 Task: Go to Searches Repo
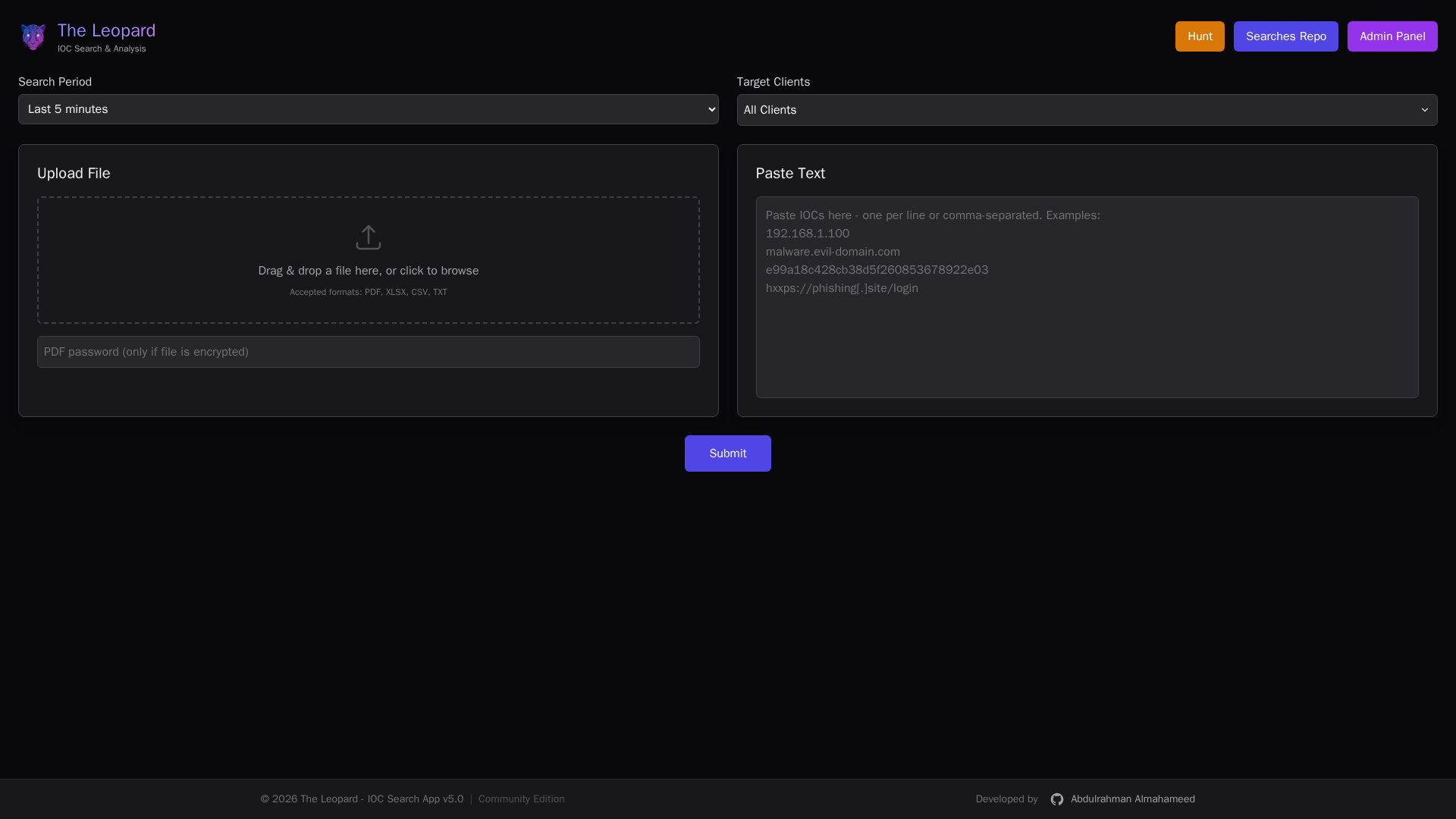(x=1285, y=36)
